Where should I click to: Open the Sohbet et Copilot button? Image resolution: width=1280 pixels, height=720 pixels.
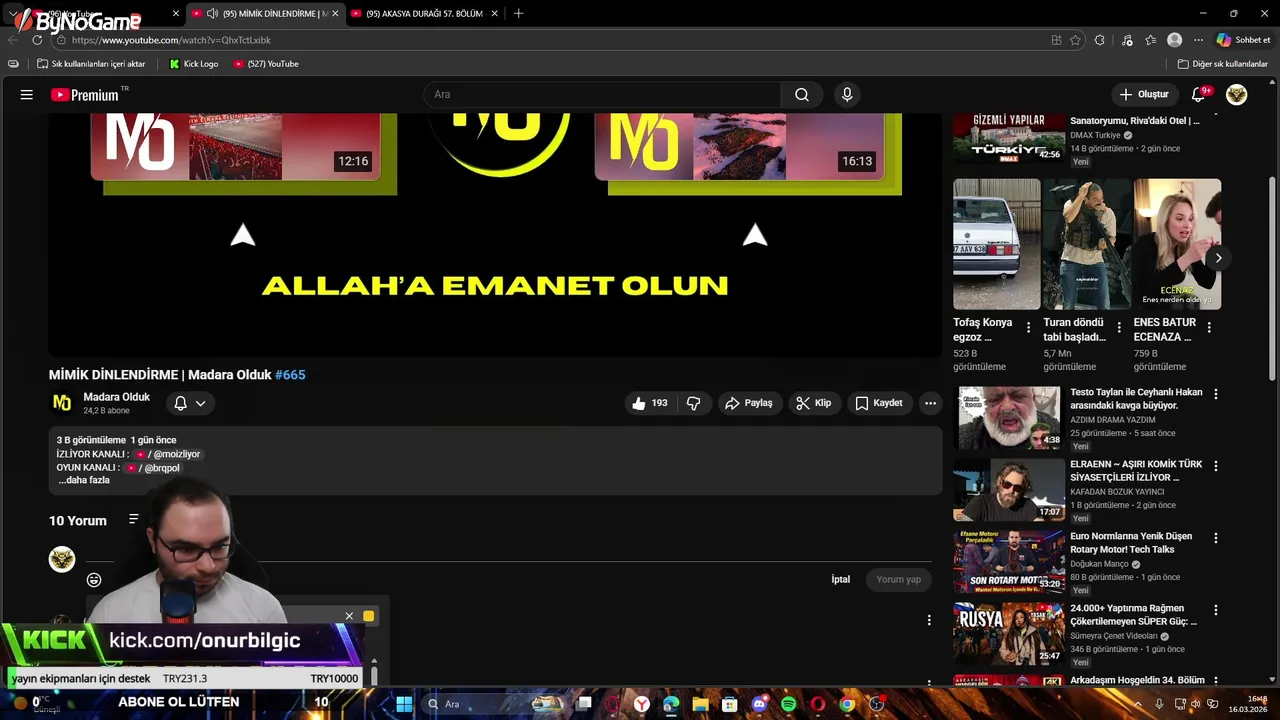tap(1243, 40)
